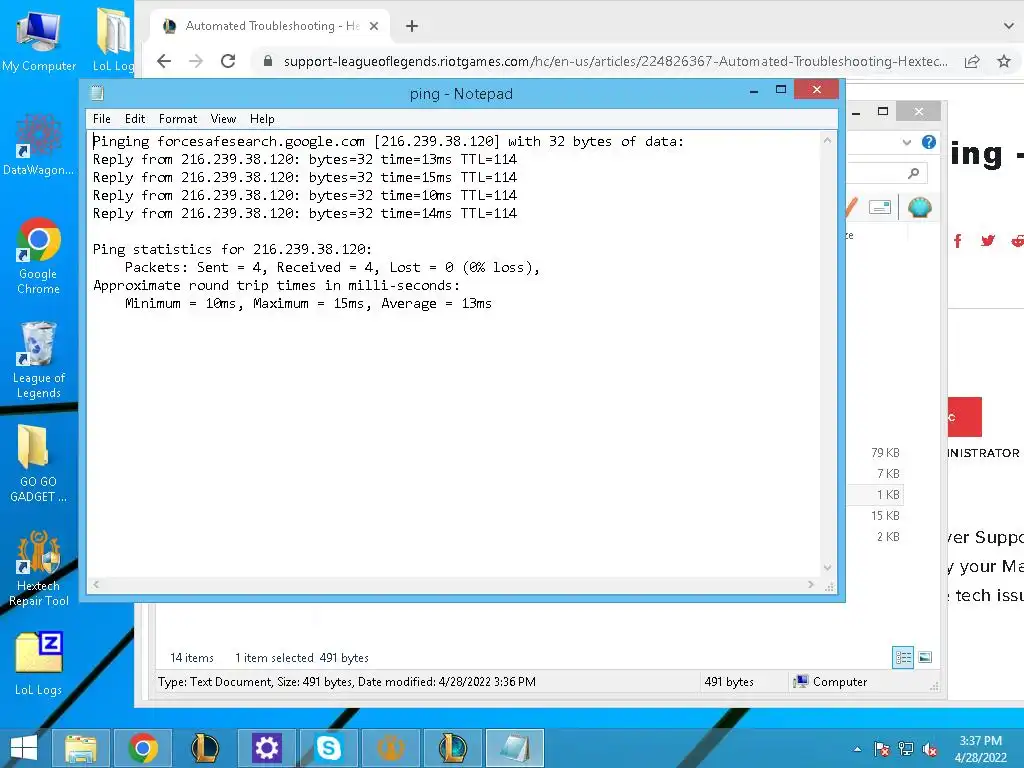Minimize the File Explorer window
Screen dimensions: 1024x768
point(856,113)
